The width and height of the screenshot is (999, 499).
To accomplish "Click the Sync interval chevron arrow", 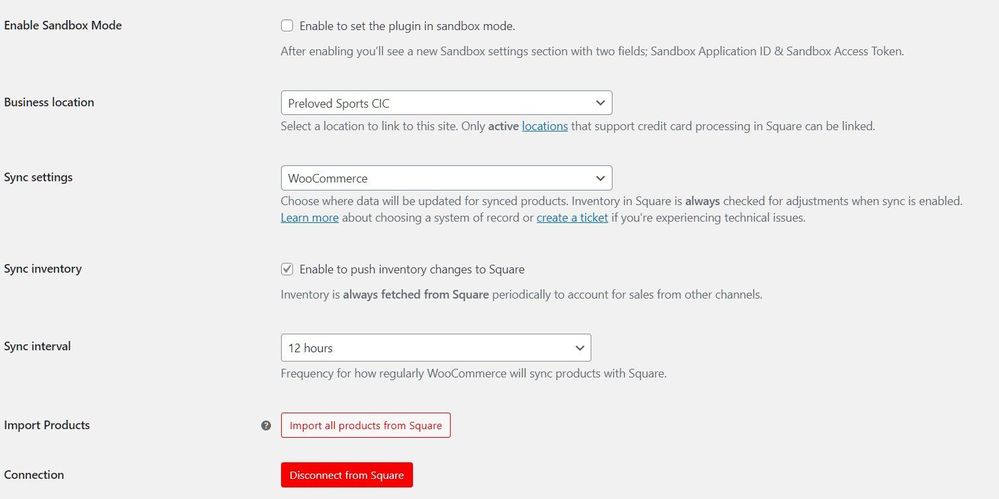I will coord(579,347).
